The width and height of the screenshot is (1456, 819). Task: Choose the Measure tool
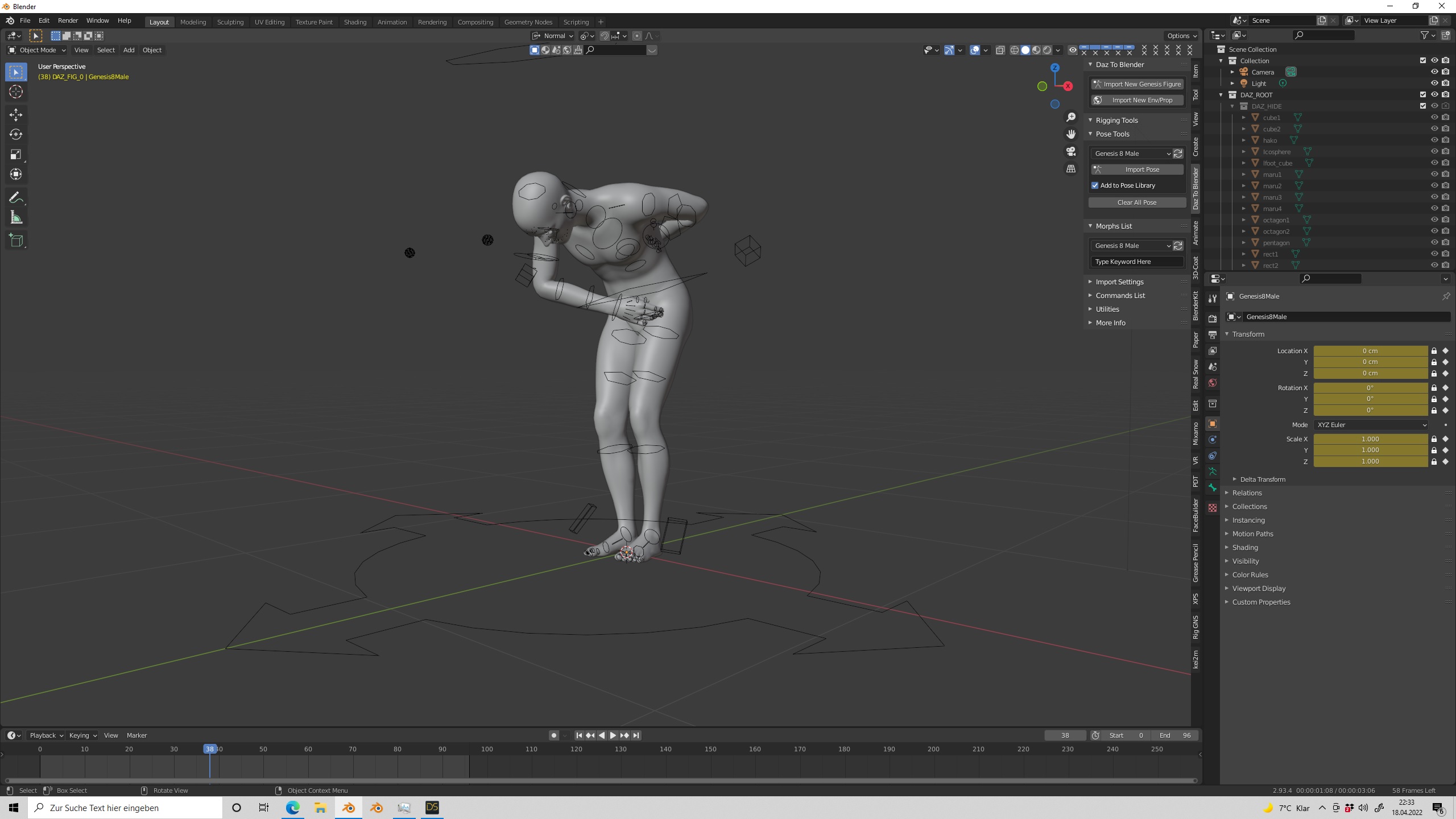[x=16, y=218]
